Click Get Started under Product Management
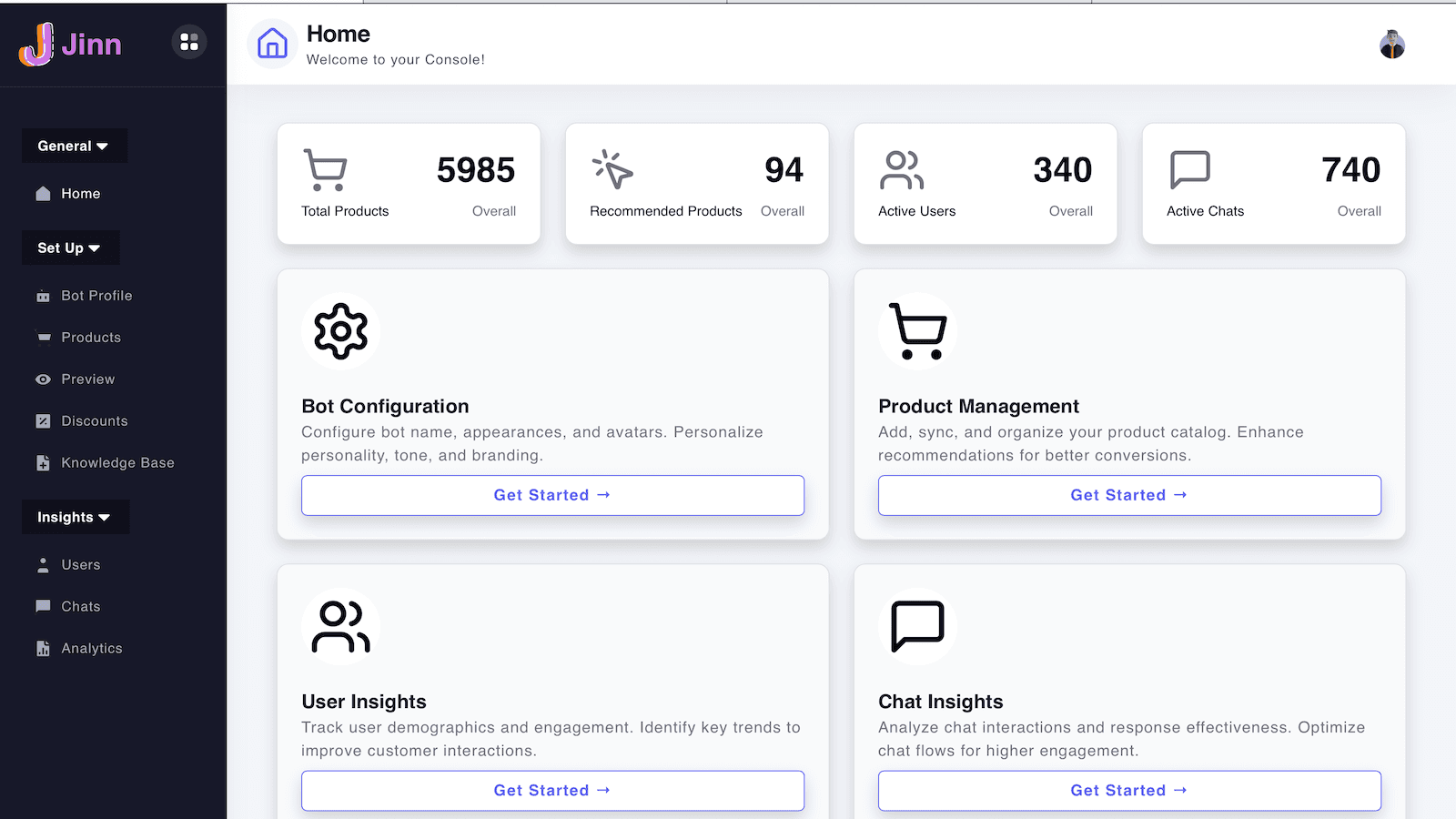1456x819 pixels. coord(1128,495)
